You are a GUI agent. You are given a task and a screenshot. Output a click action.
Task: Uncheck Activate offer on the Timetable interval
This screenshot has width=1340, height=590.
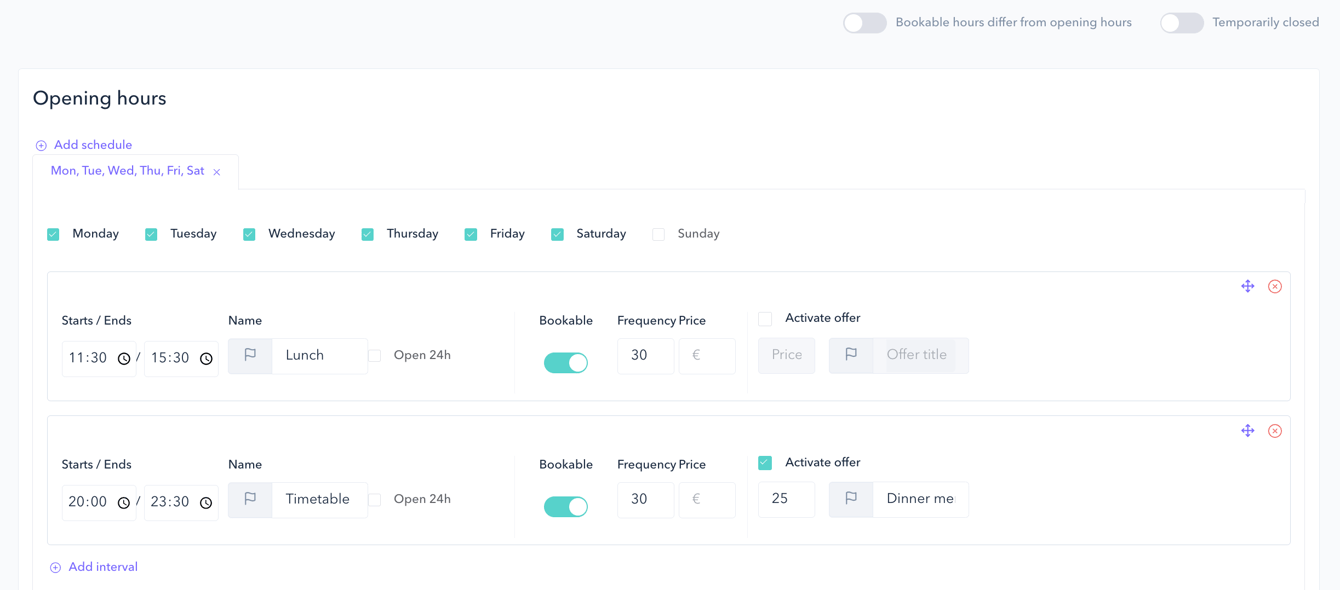(x=765, y=462)
